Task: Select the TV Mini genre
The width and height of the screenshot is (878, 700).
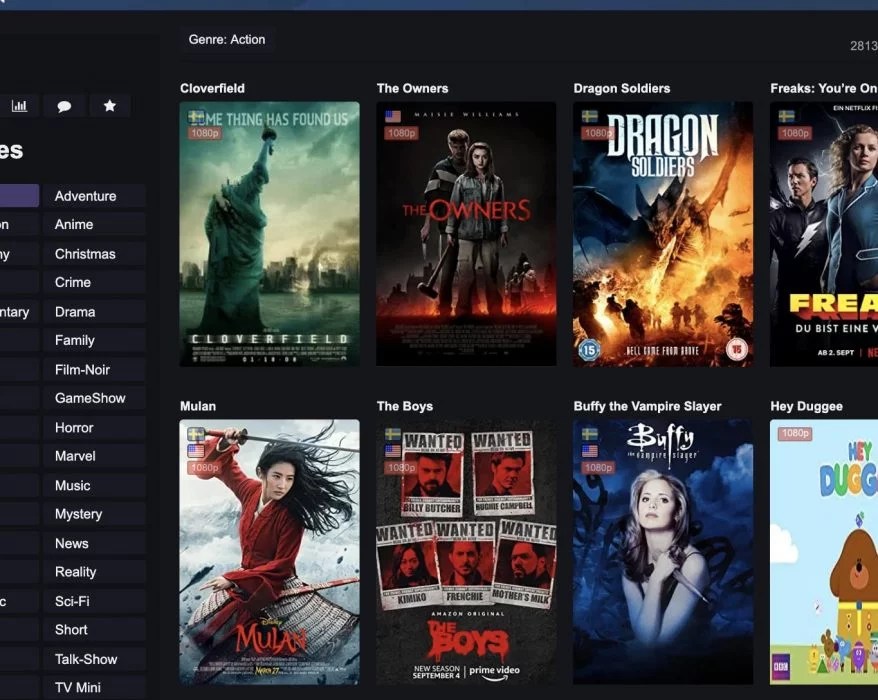Action: click(94, 687)
